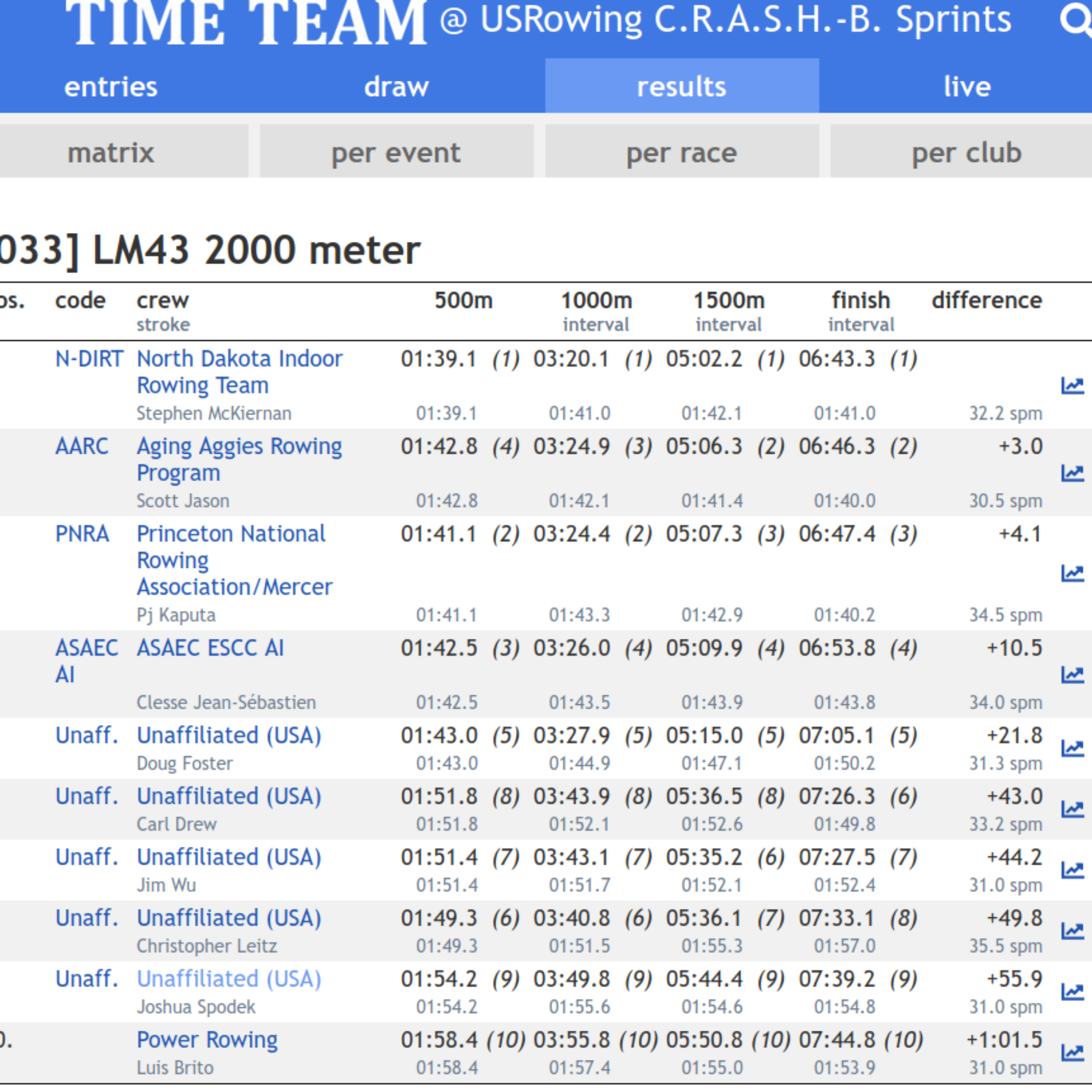The width and height of the screenshot is (1092, 1092).
Task: Open the PNRA club code link
Action: (x=82, y=533)
